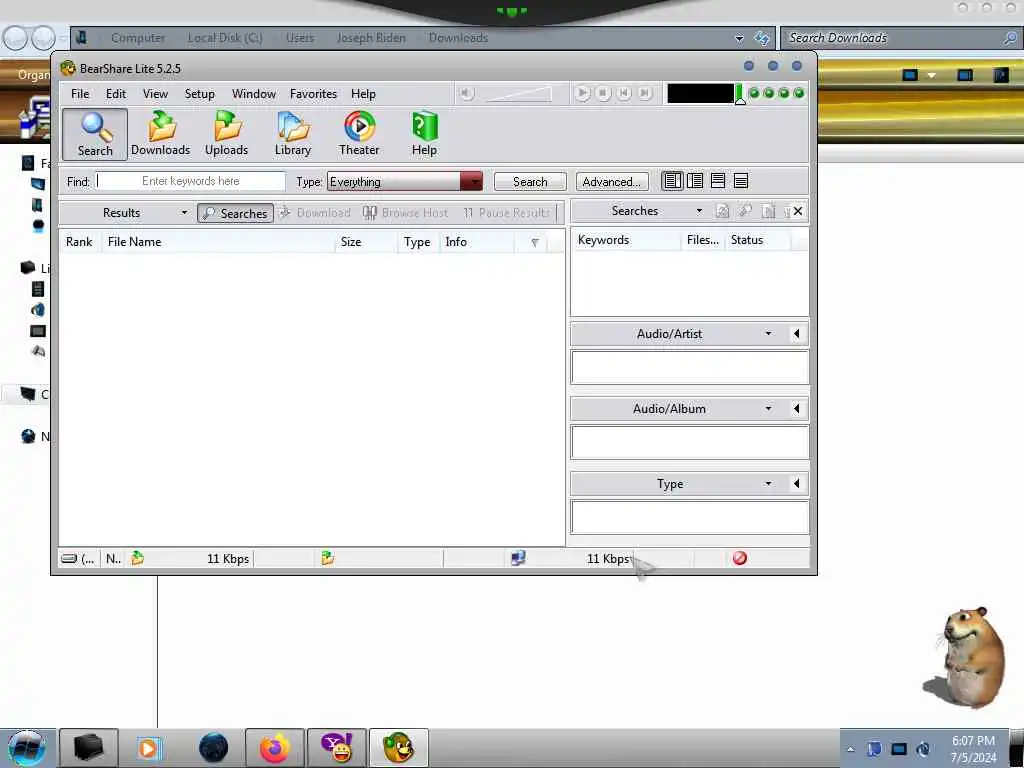The width and height of the screenshot is (1024, 768).
Task: Click the filter funnel icon in results header
Action: 535,242
